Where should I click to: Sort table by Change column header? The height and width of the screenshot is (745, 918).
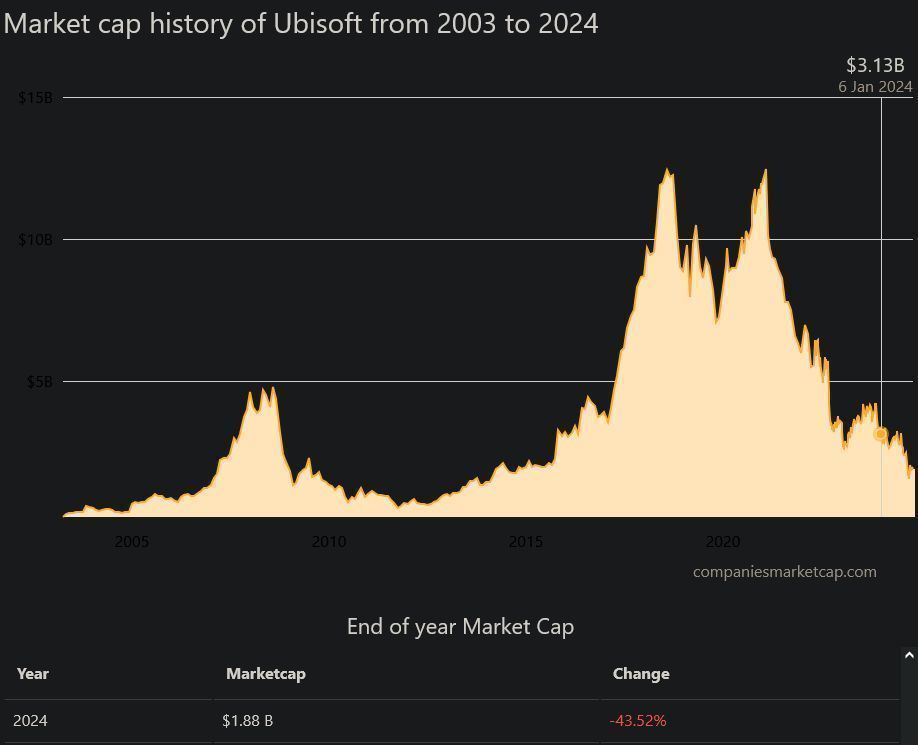(641, 674)
